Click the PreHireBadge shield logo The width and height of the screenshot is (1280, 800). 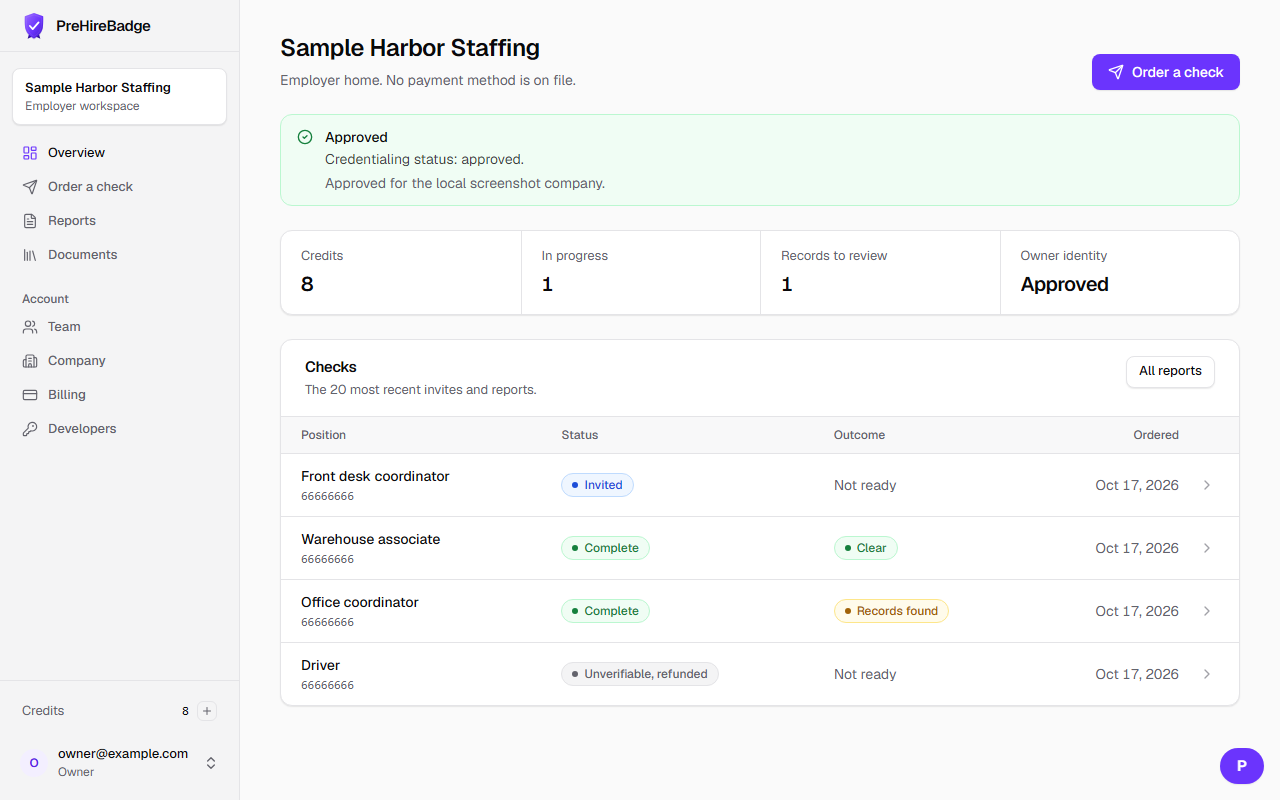coord(34,26)
